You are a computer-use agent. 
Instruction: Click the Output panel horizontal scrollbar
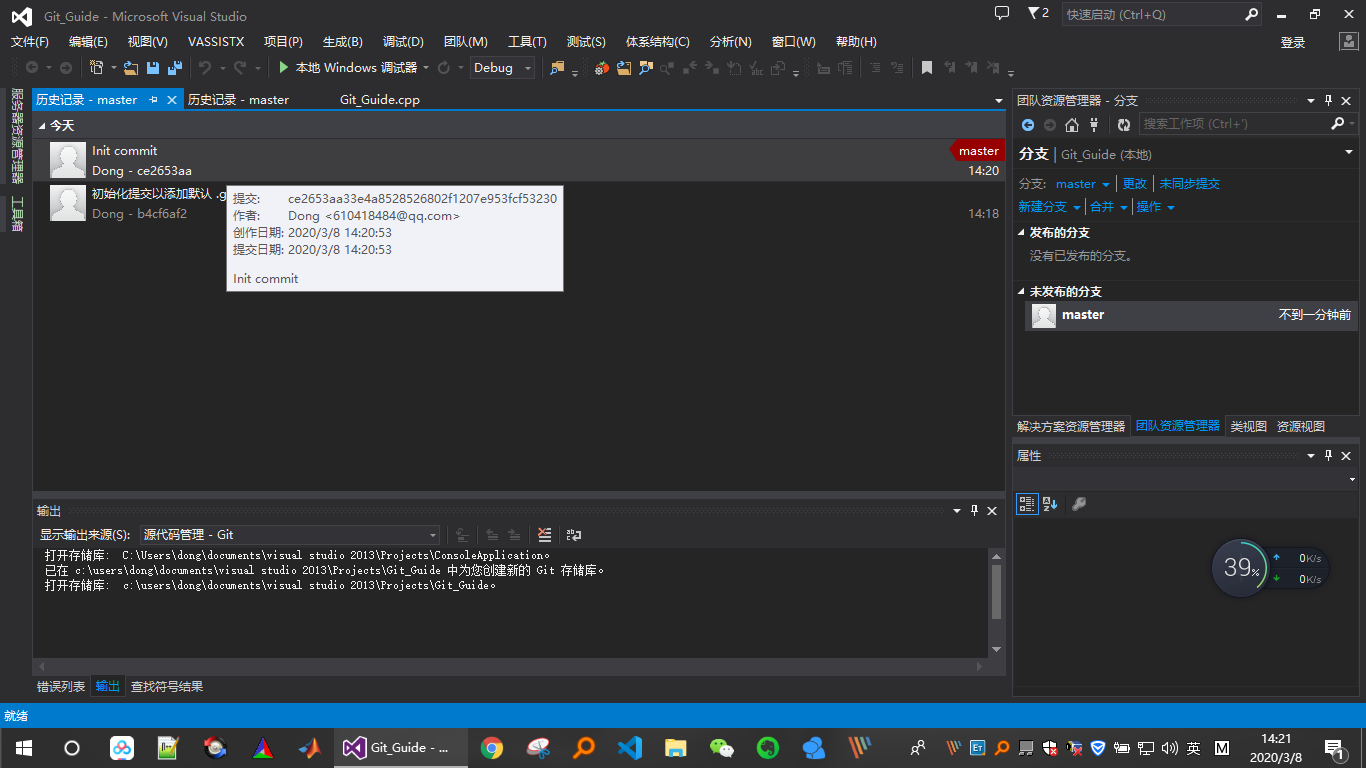[511, 665]
